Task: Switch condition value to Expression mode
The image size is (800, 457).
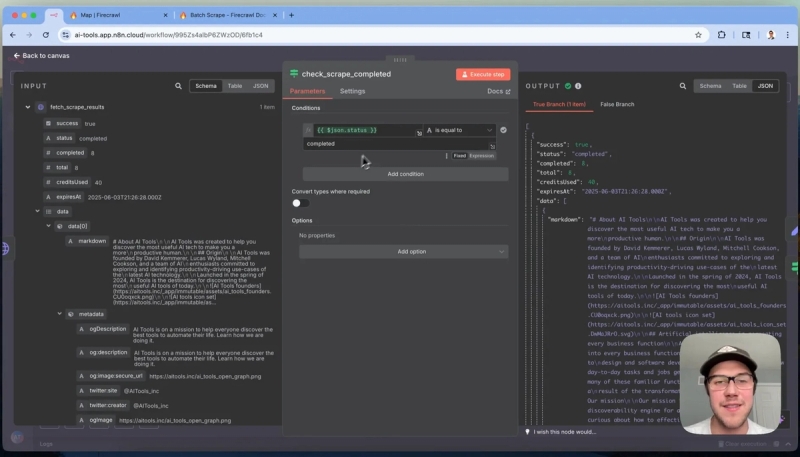Action: click(x=482, y=156)
